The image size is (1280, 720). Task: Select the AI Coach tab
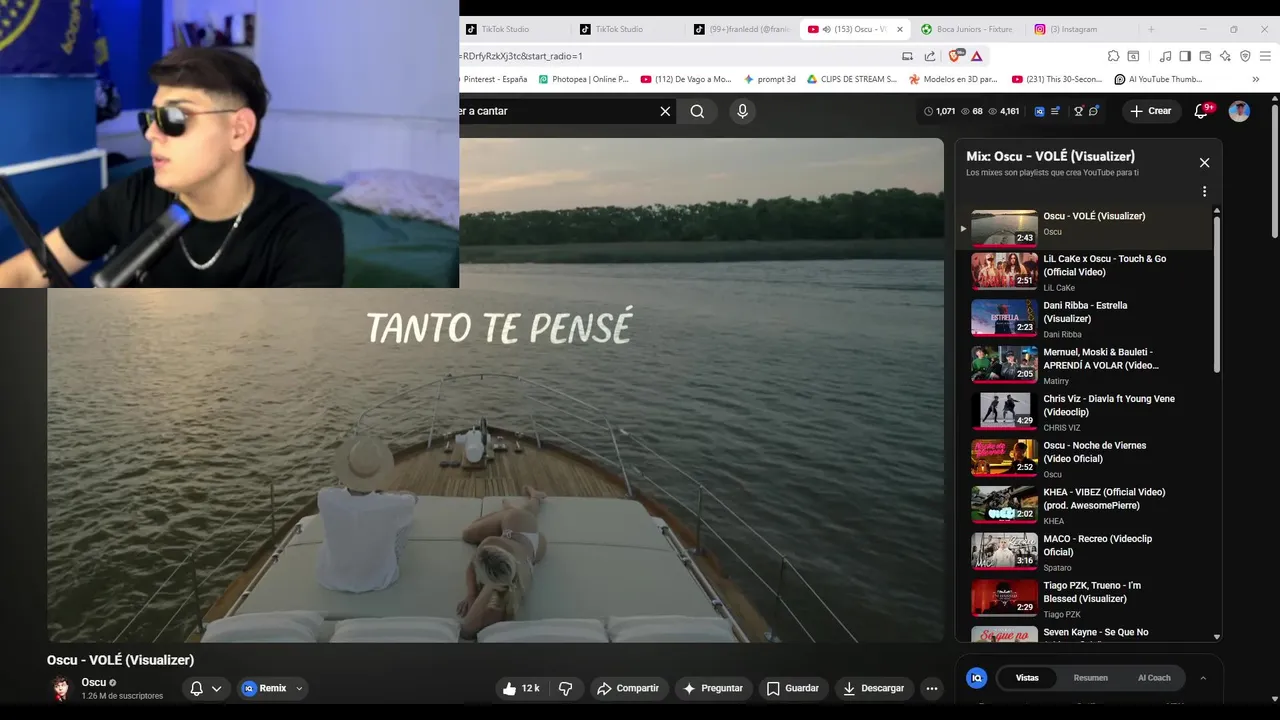1154,678
